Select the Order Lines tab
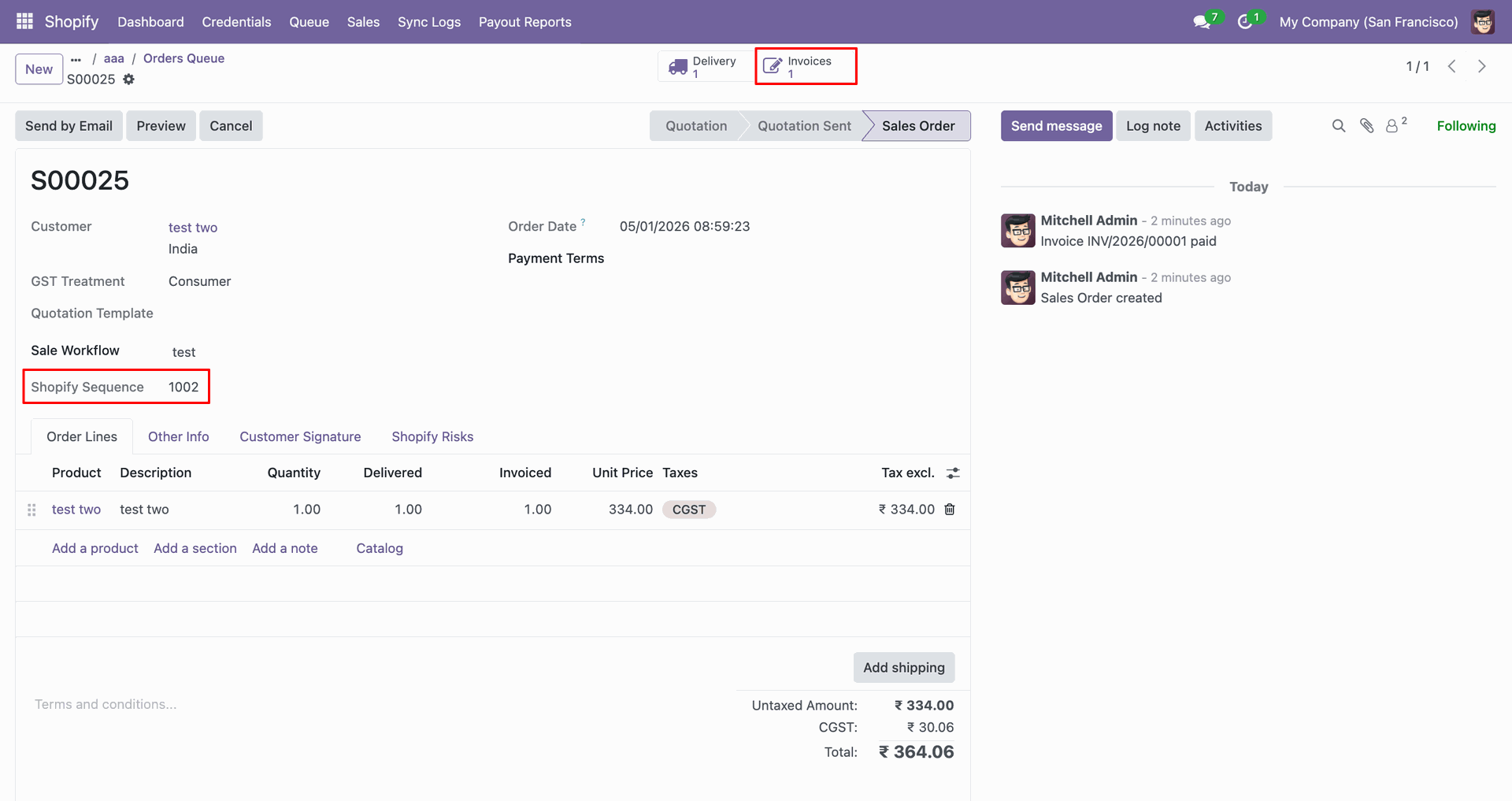Image resolution: width=1512 pixels, height=801 pixels. [x=82, y=437]
